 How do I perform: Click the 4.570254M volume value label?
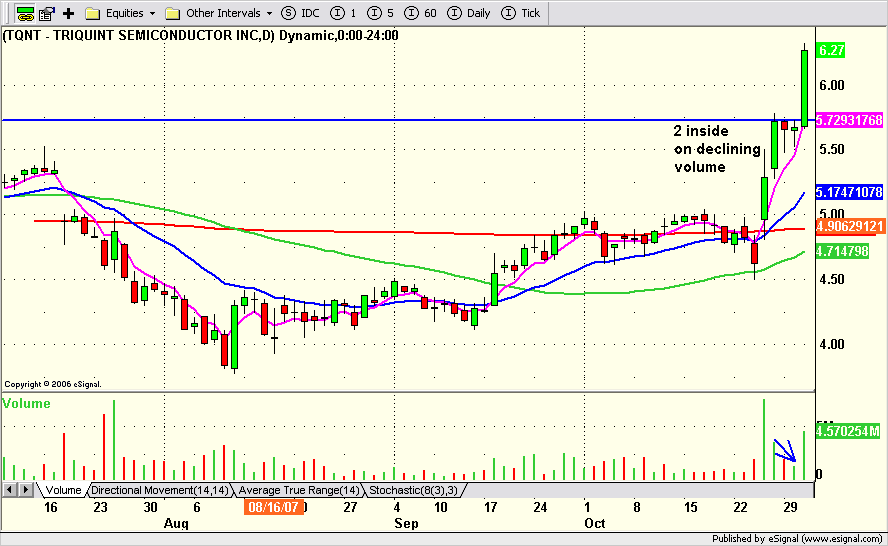(848, 432)
